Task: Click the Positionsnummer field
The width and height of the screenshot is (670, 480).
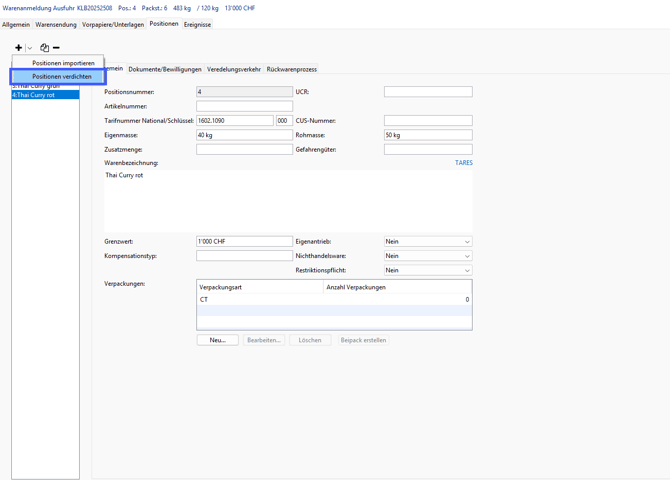Action: (244, 91)
